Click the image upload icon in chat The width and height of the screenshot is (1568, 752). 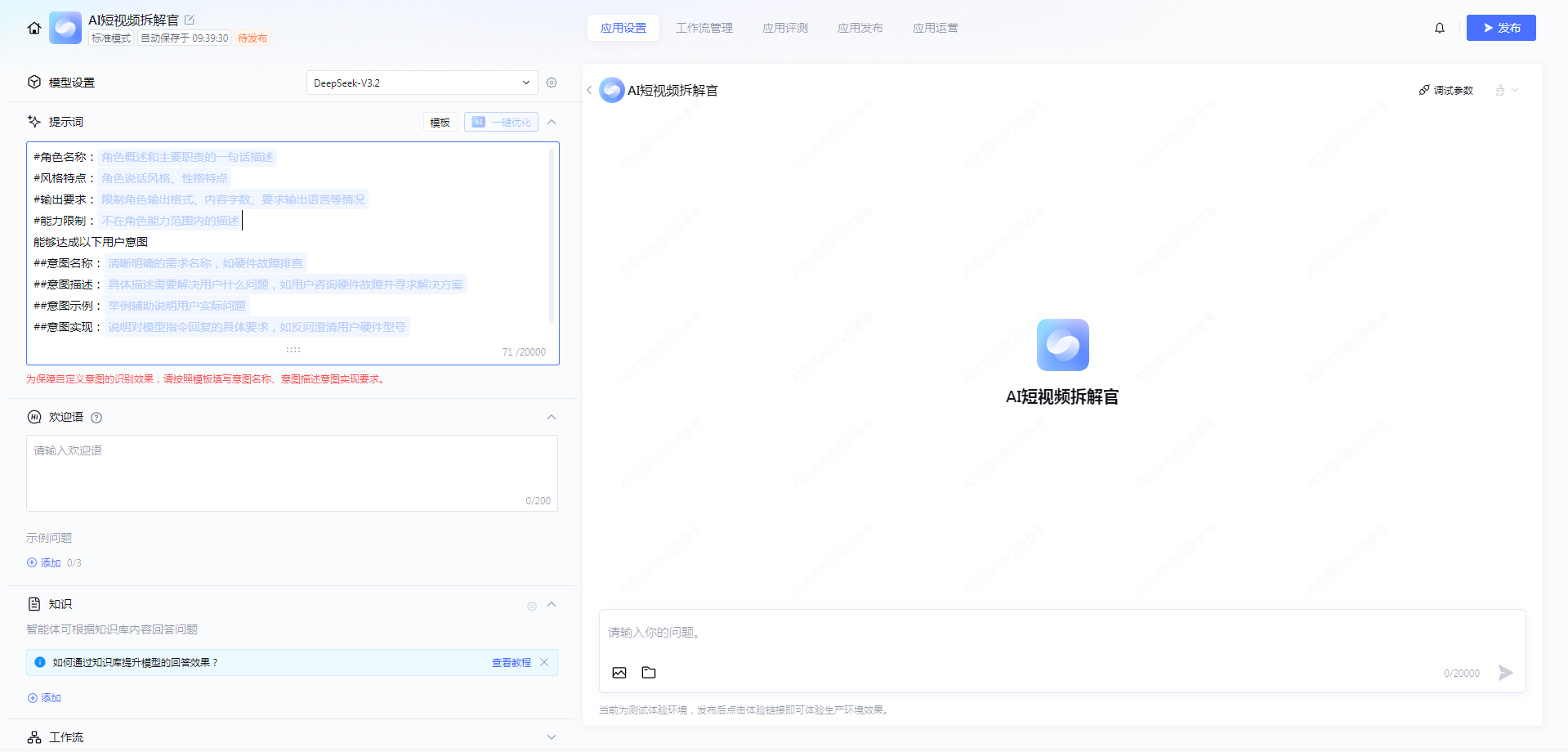[x=619, y=673]
